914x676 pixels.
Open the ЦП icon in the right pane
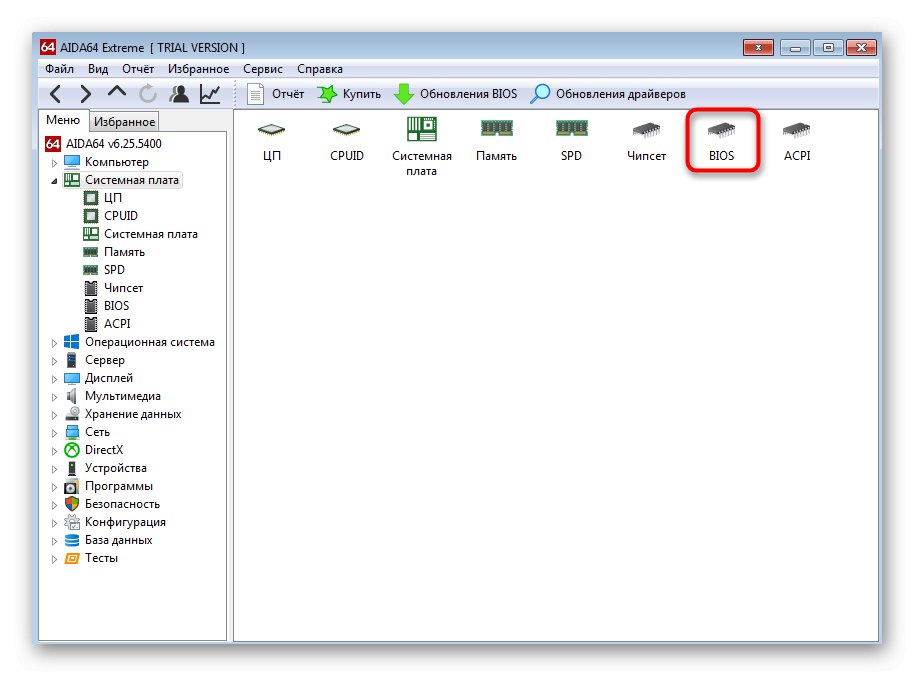click(x=272, y=140)
